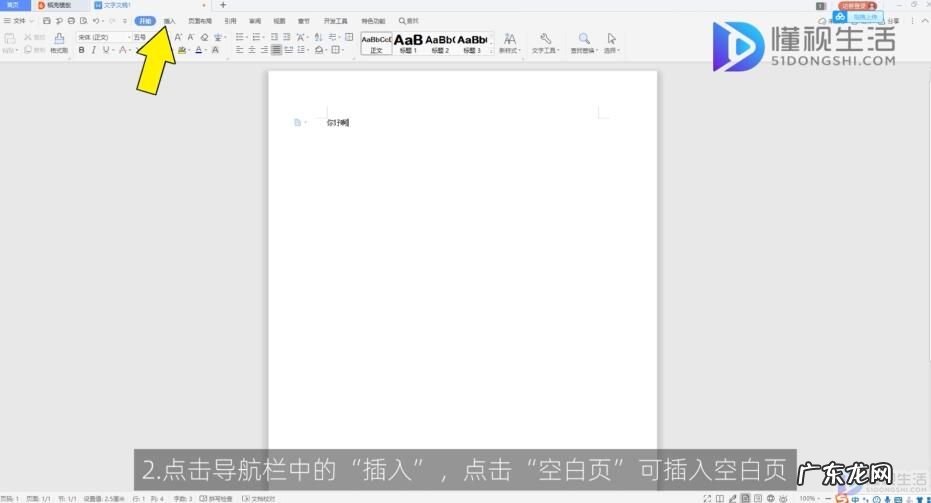Viewport: 931px width, 503px height.
Task: Switch to the 视图 View tab
Action: coord(279,21)
